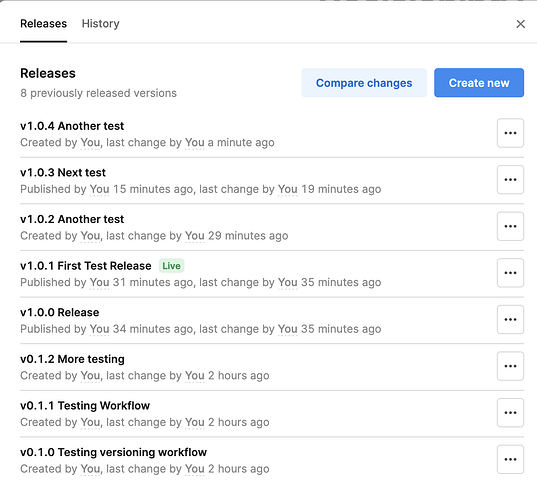Select the v1.0.3 Next test release title

[x=63, y=173]
